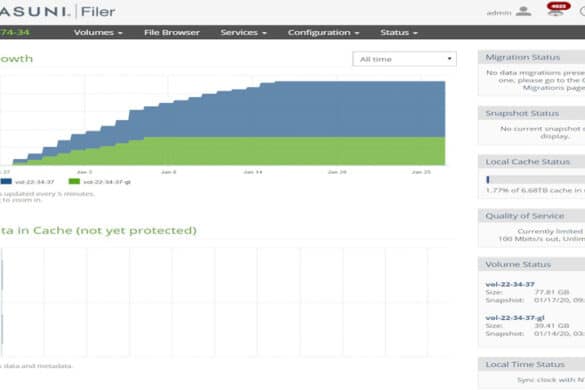This screenshot has height=390, width=585.
Task: Click the Local Time Status header
Action: tap(531, 364)
